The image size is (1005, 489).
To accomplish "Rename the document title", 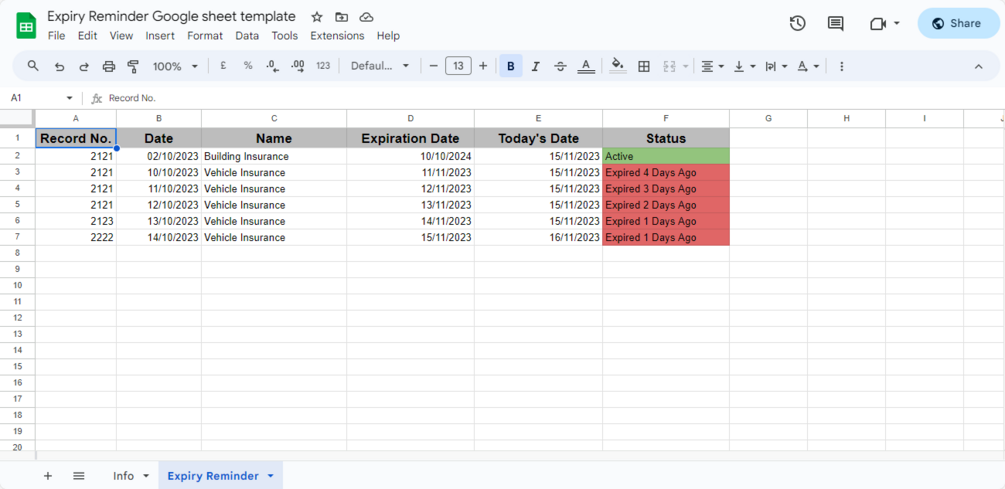I will pyautogui.click(x=172, y=17).
